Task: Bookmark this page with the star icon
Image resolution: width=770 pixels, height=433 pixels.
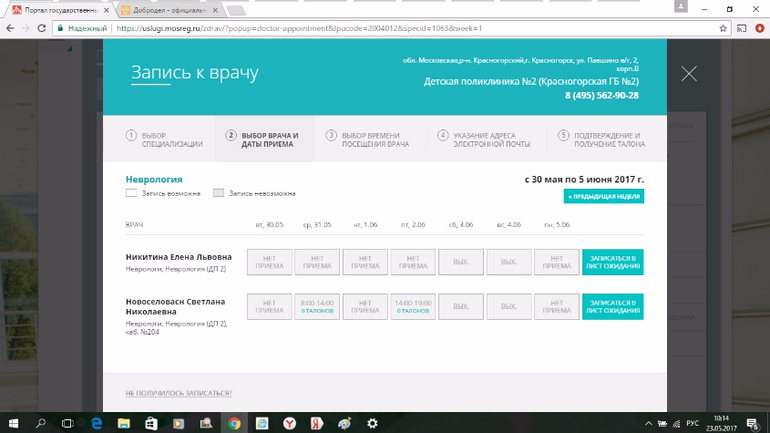Action: (723, 28)
